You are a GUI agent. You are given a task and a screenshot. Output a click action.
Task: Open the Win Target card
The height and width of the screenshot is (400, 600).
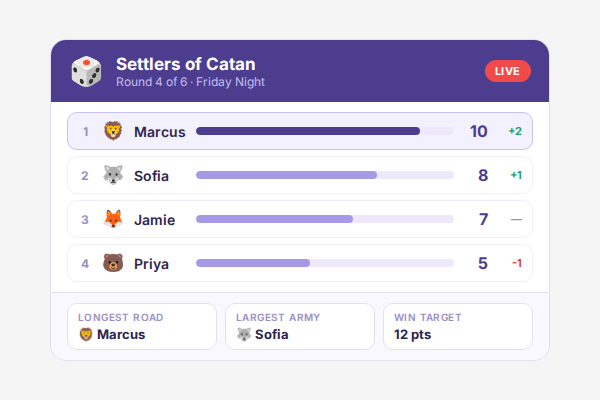pos(457,326)
